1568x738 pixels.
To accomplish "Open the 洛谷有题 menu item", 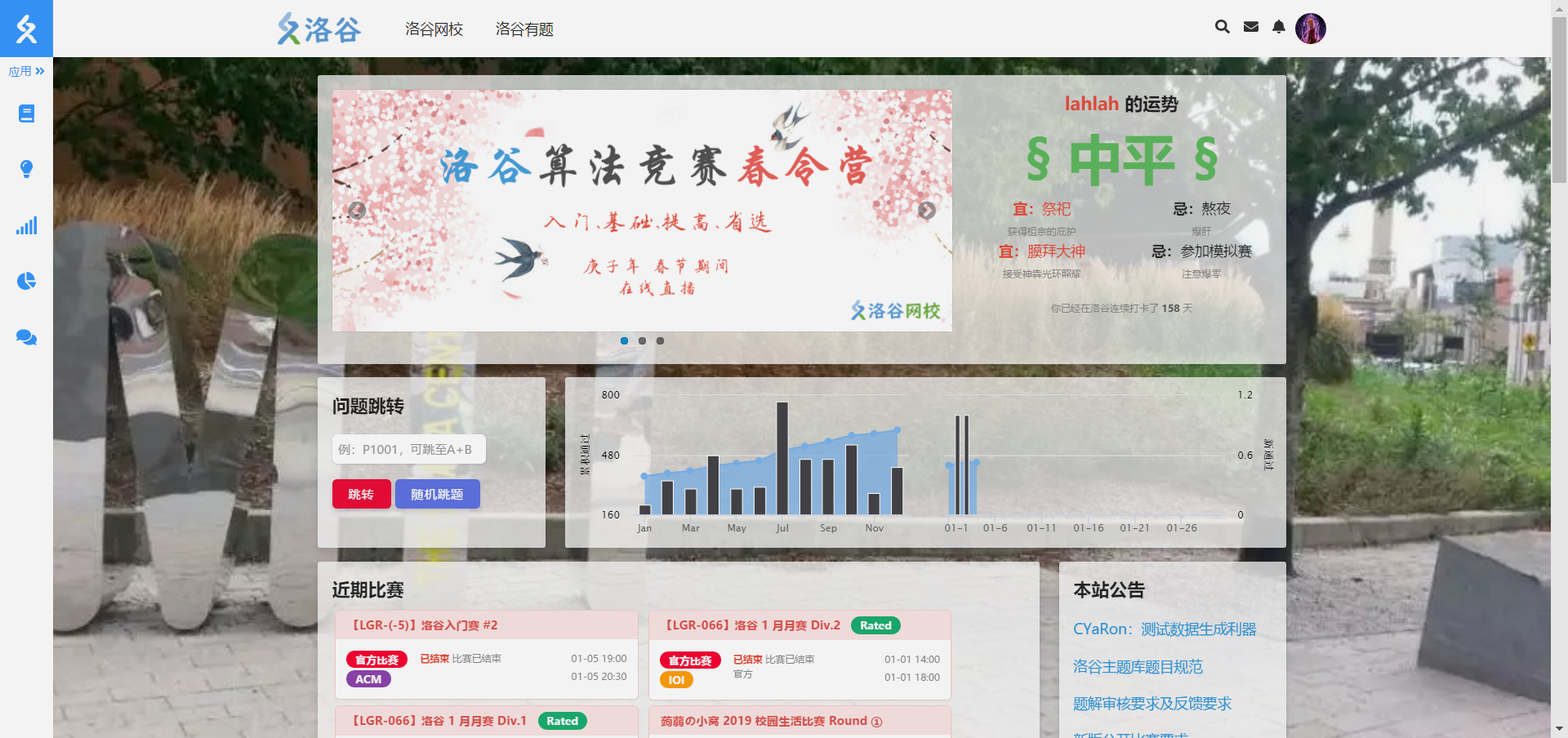I will click(524, 29).
